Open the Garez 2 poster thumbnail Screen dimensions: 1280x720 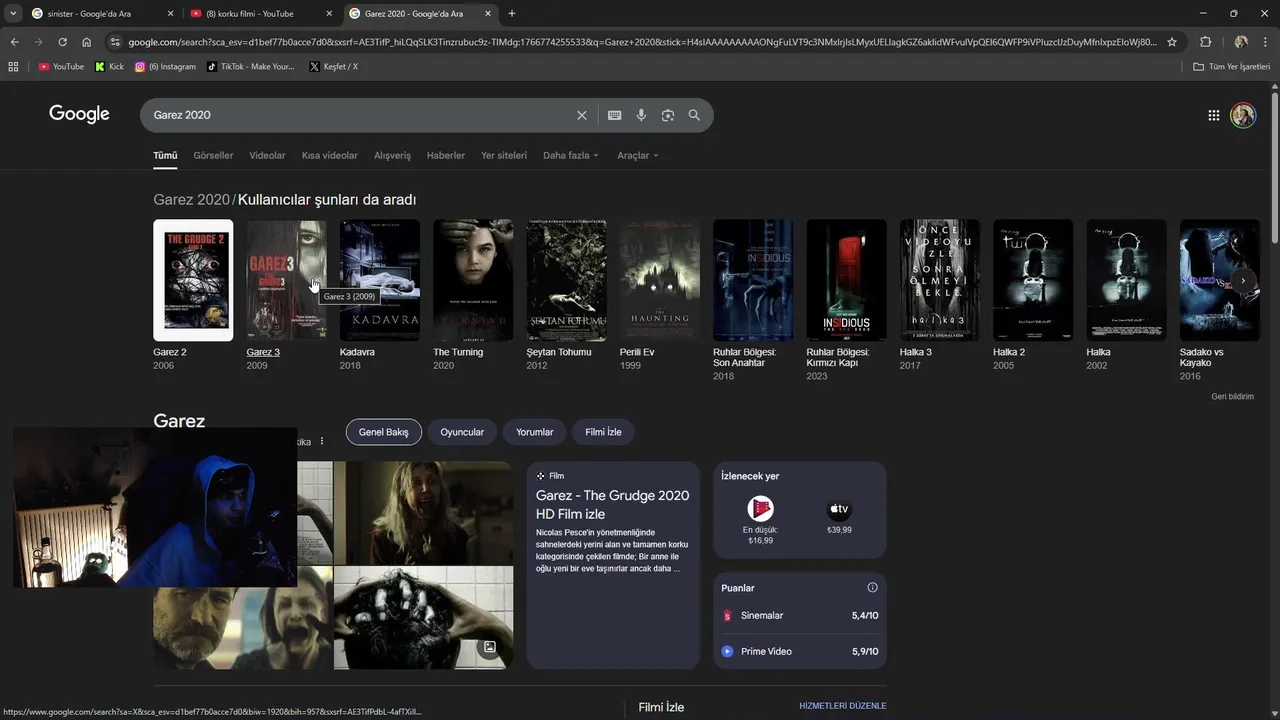tap(193, 280)
